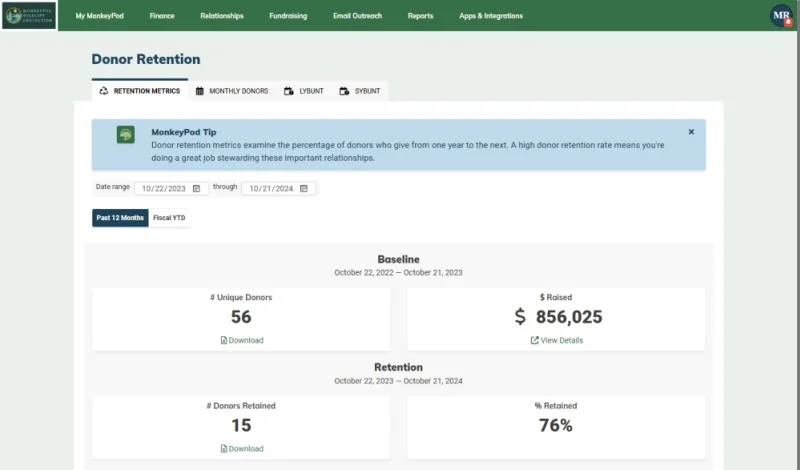
Task: Click the start date input field
Action: [171, 188]
